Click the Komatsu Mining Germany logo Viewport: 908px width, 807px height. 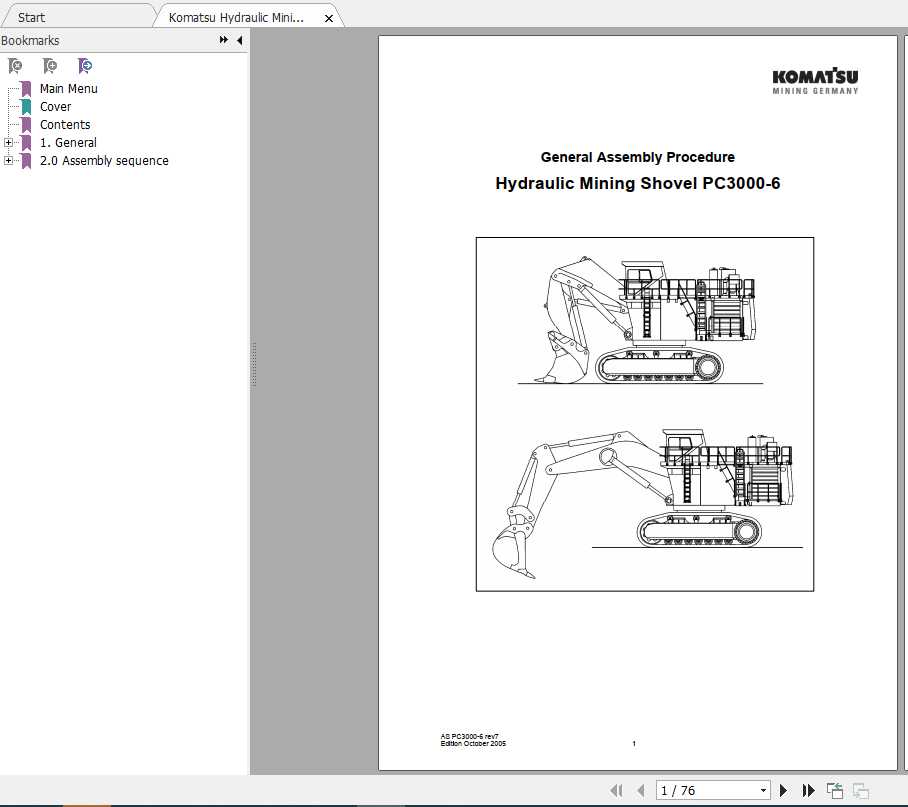815,82
